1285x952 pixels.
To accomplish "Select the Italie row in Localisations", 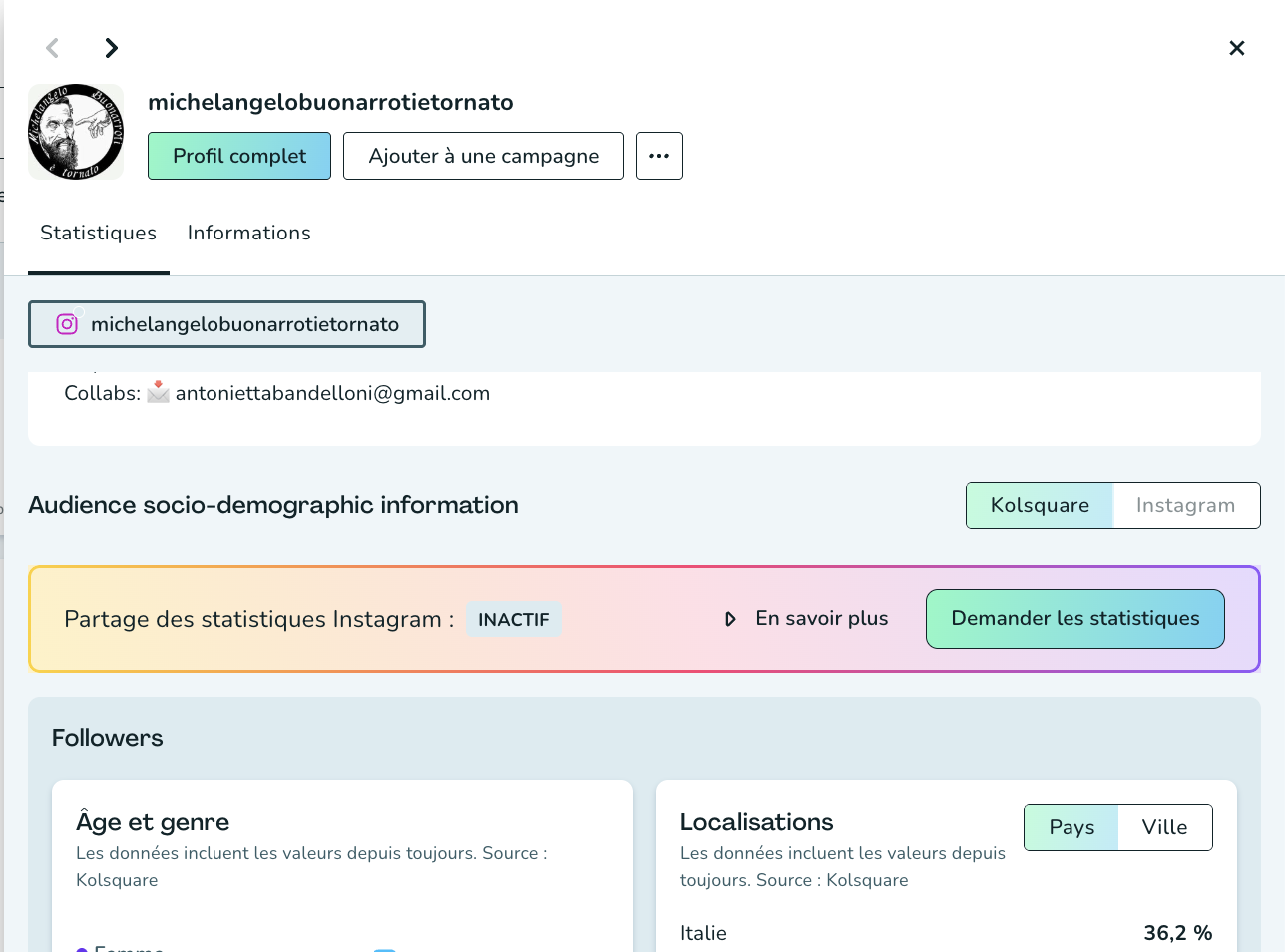I will (x=703, y=933).
